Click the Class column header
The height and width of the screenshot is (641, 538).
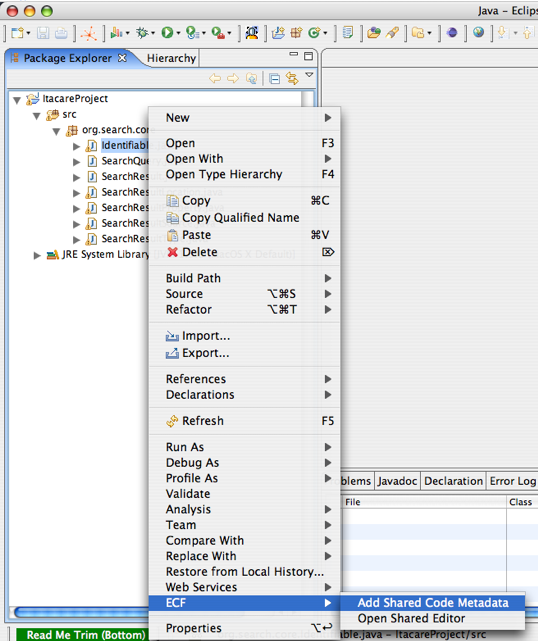(522, 502)
